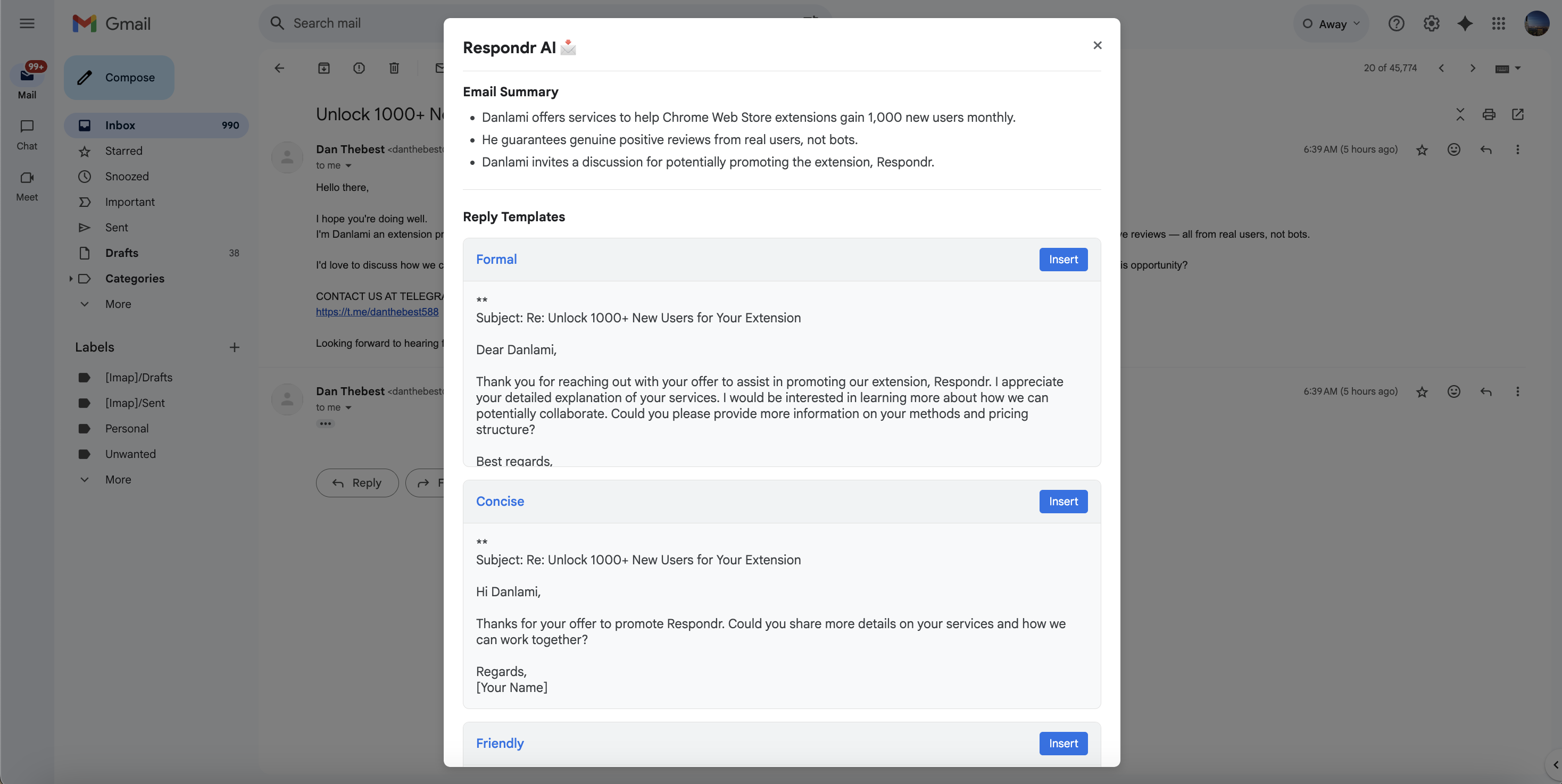Image resolution: width=1562 pixels, height=784 pixels.
Task: Expand recipient details under first sender
Action: (x=348, y=165)
